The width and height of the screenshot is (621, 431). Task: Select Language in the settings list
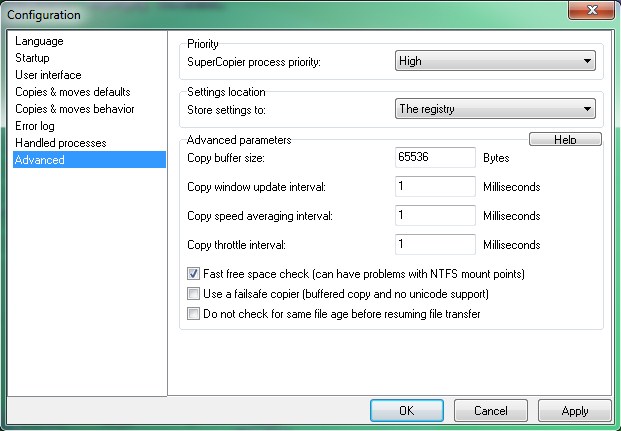pos(40,41)
